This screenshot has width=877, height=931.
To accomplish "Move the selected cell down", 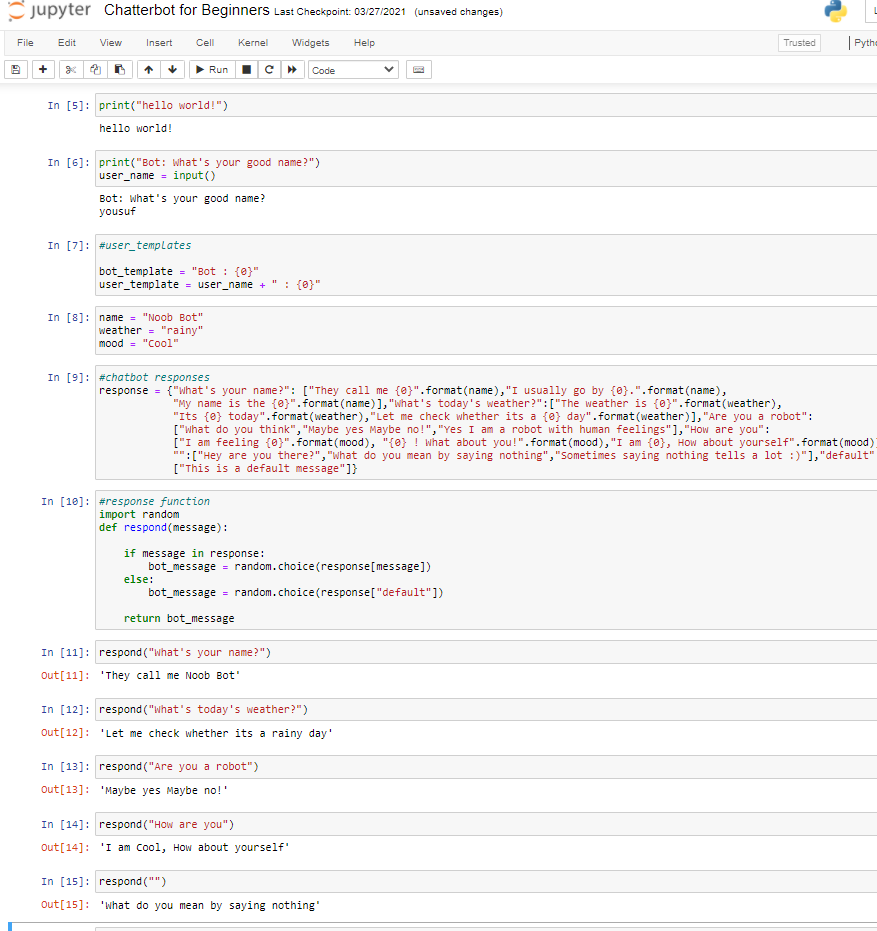I will [x=173, y=70].
